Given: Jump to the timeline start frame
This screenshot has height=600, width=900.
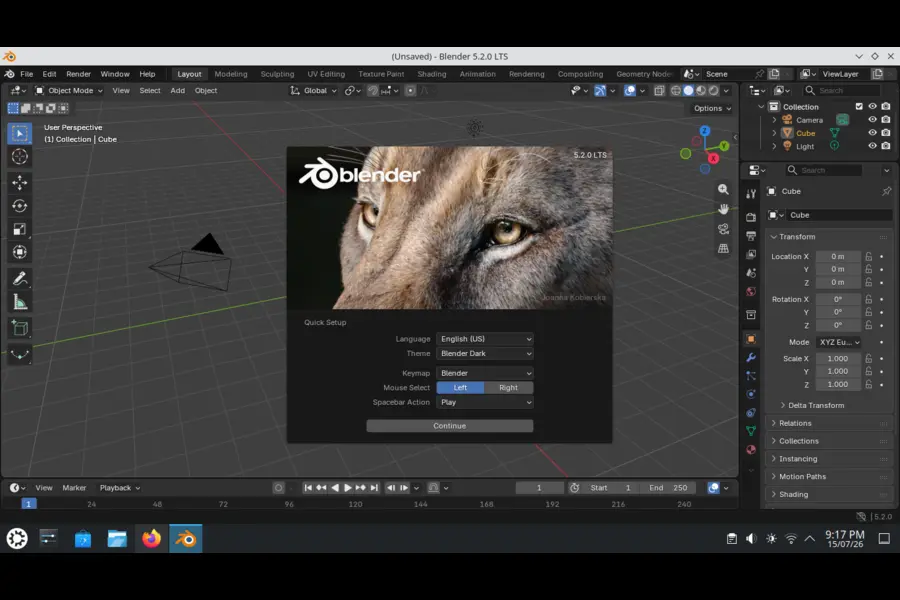Looking at the screenshot, I should [308, 487].
